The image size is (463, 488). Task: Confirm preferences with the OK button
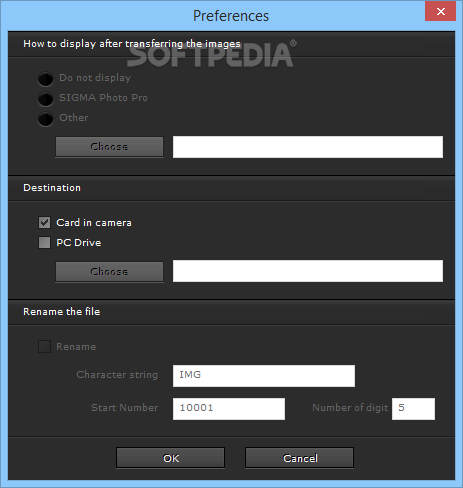point(170,458)
